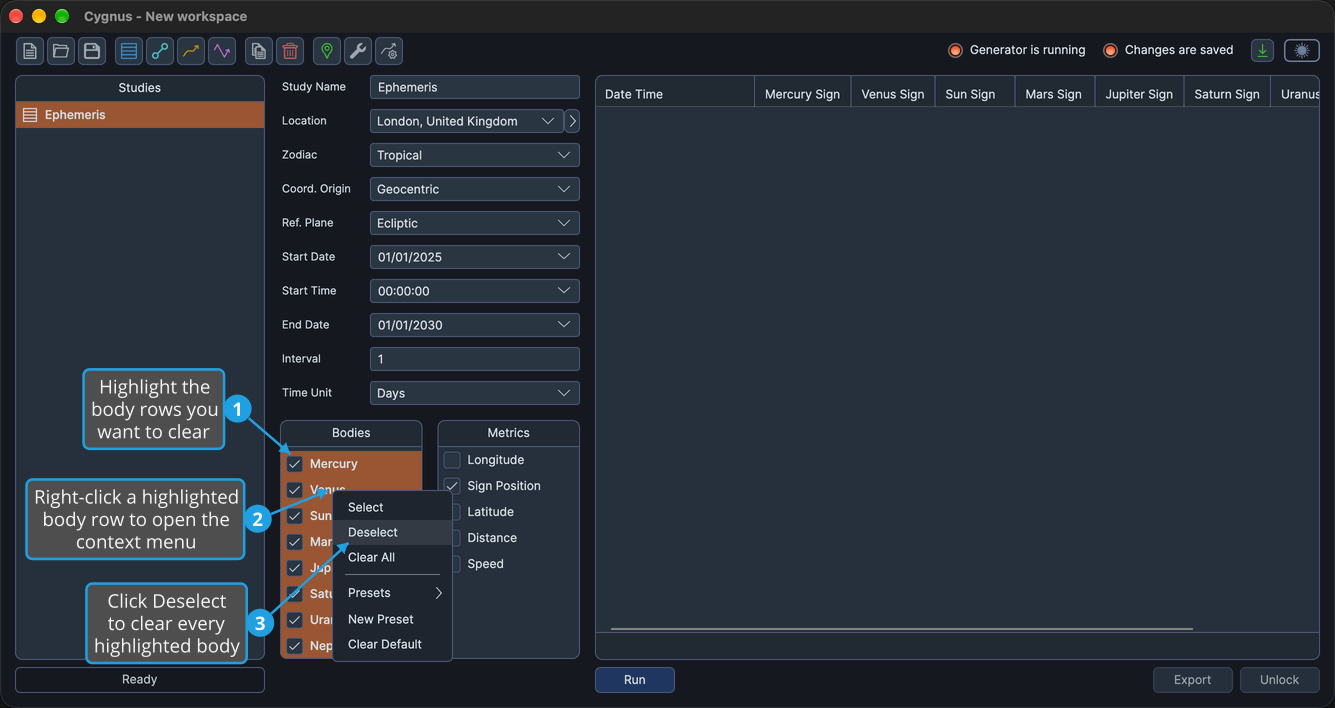Uncheck the Sun body checkbox

[294, 516]
